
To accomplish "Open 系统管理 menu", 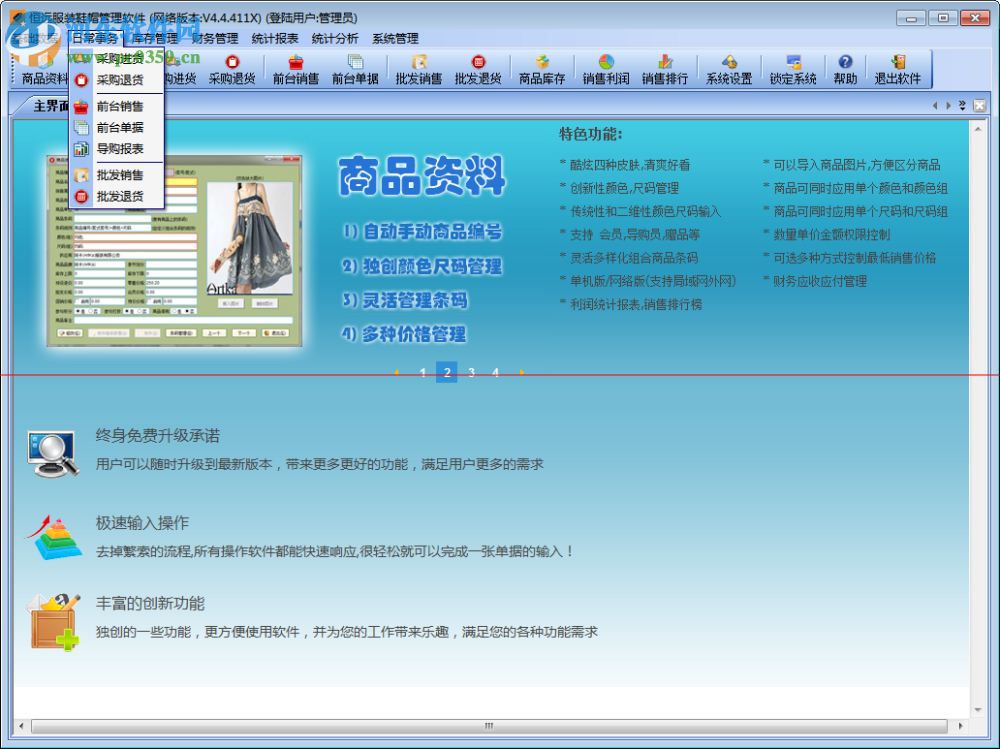I will pyautogui.click(x=395, y=38).
